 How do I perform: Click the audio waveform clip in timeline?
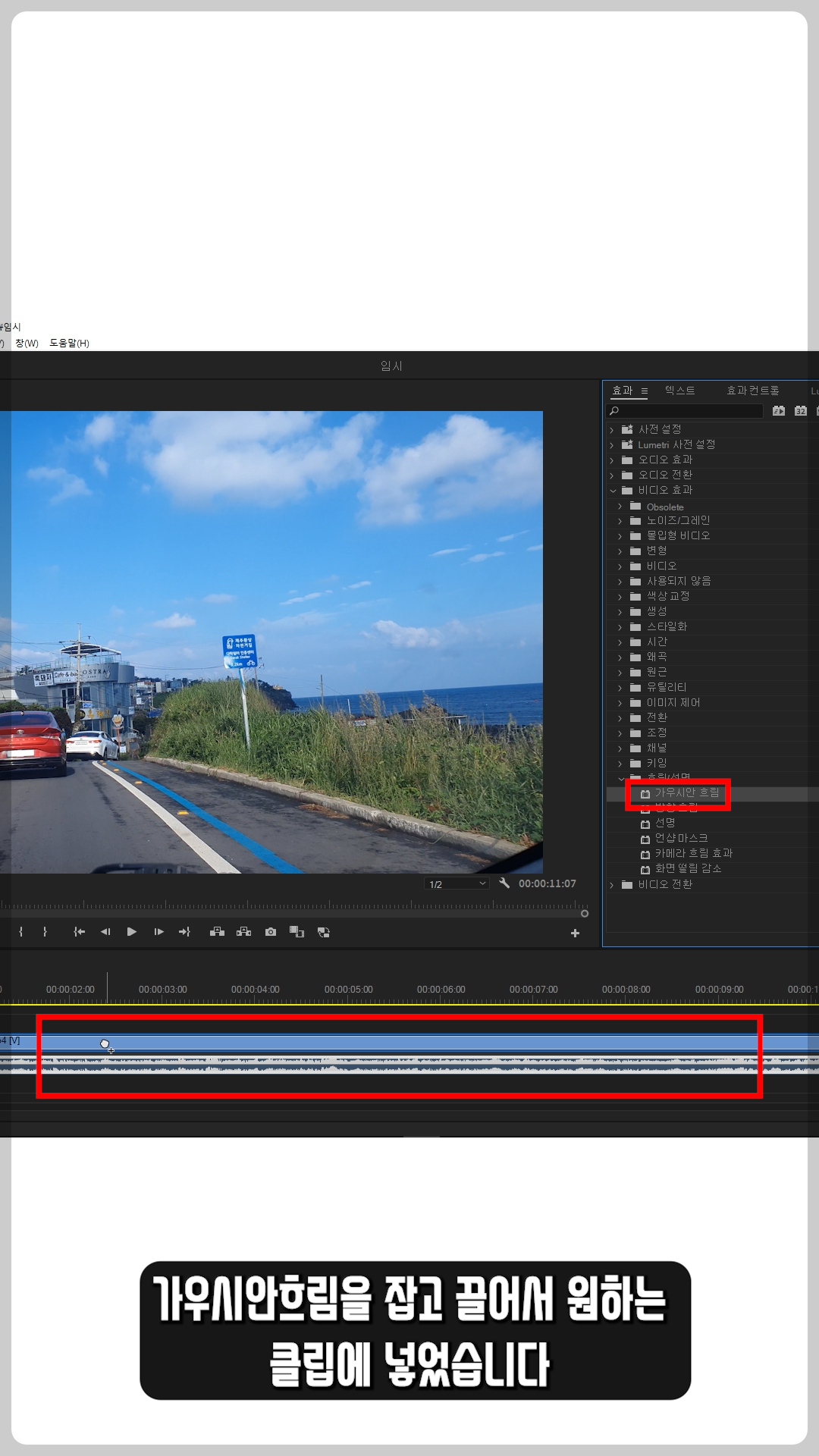pos(409,1066)
